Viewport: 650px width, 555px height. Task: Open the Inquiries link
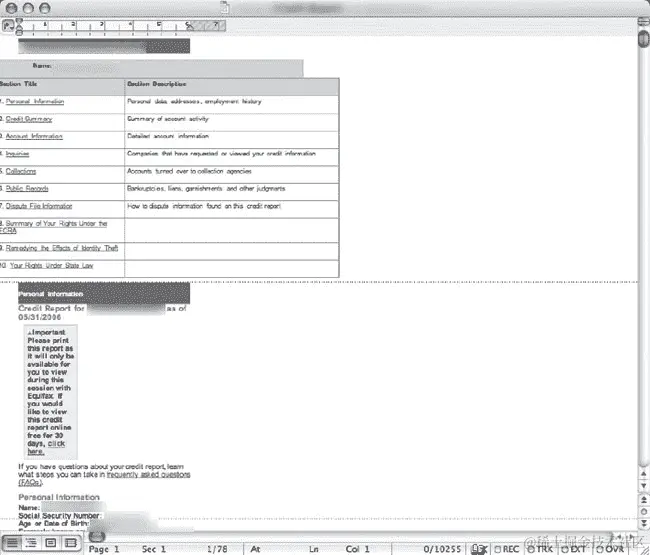point(17,154)
